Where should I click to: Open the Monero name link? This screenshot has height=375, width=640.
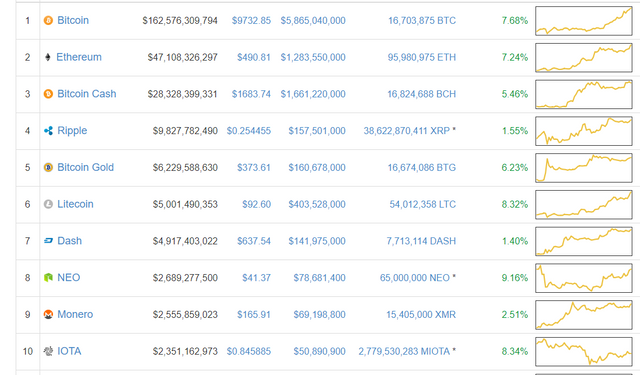point(75,314)
